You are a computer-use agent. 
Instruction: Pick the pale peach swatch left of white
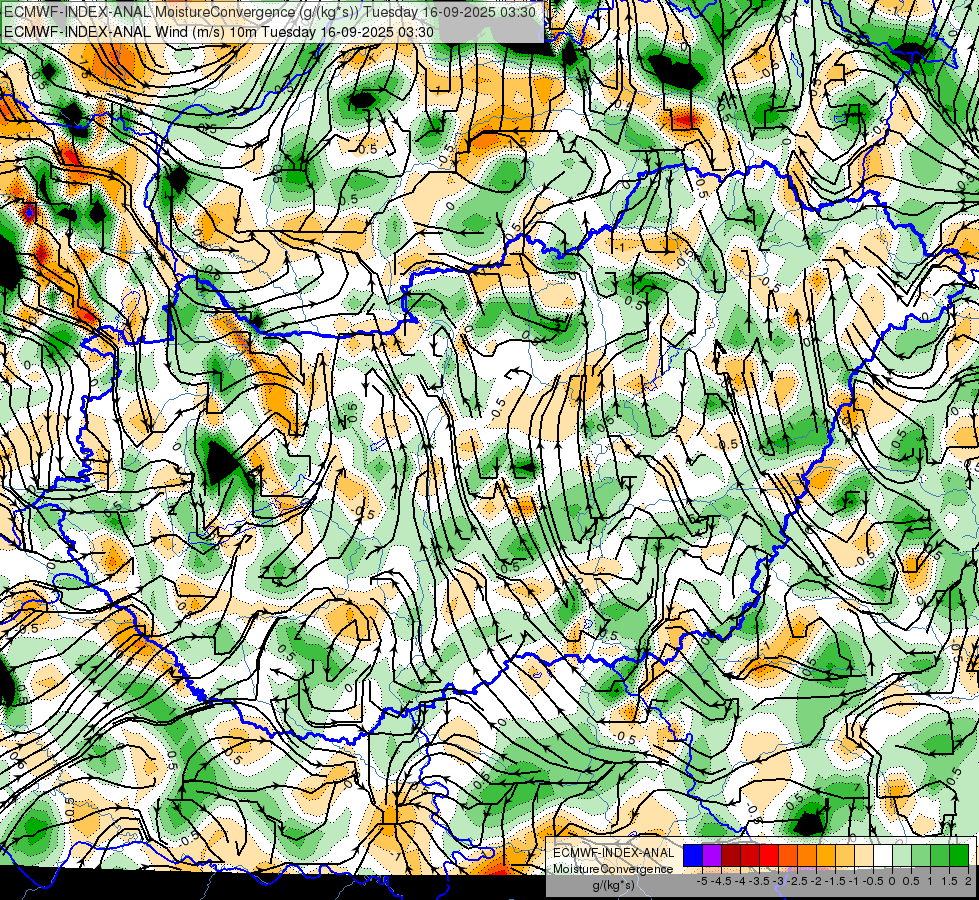coord(864,855)
